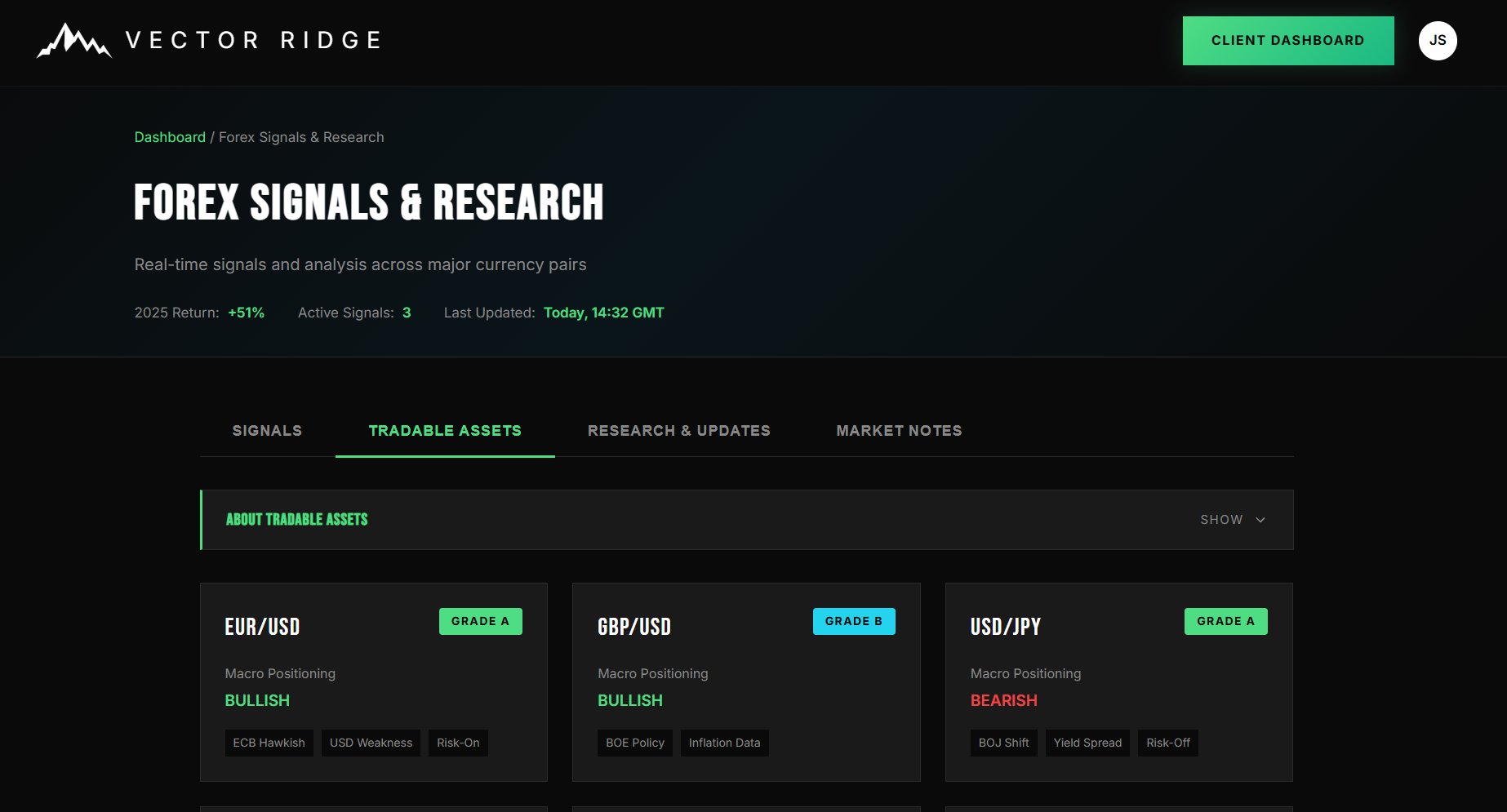Click the GRADE A badge on EUR/USD

[480, 621]
